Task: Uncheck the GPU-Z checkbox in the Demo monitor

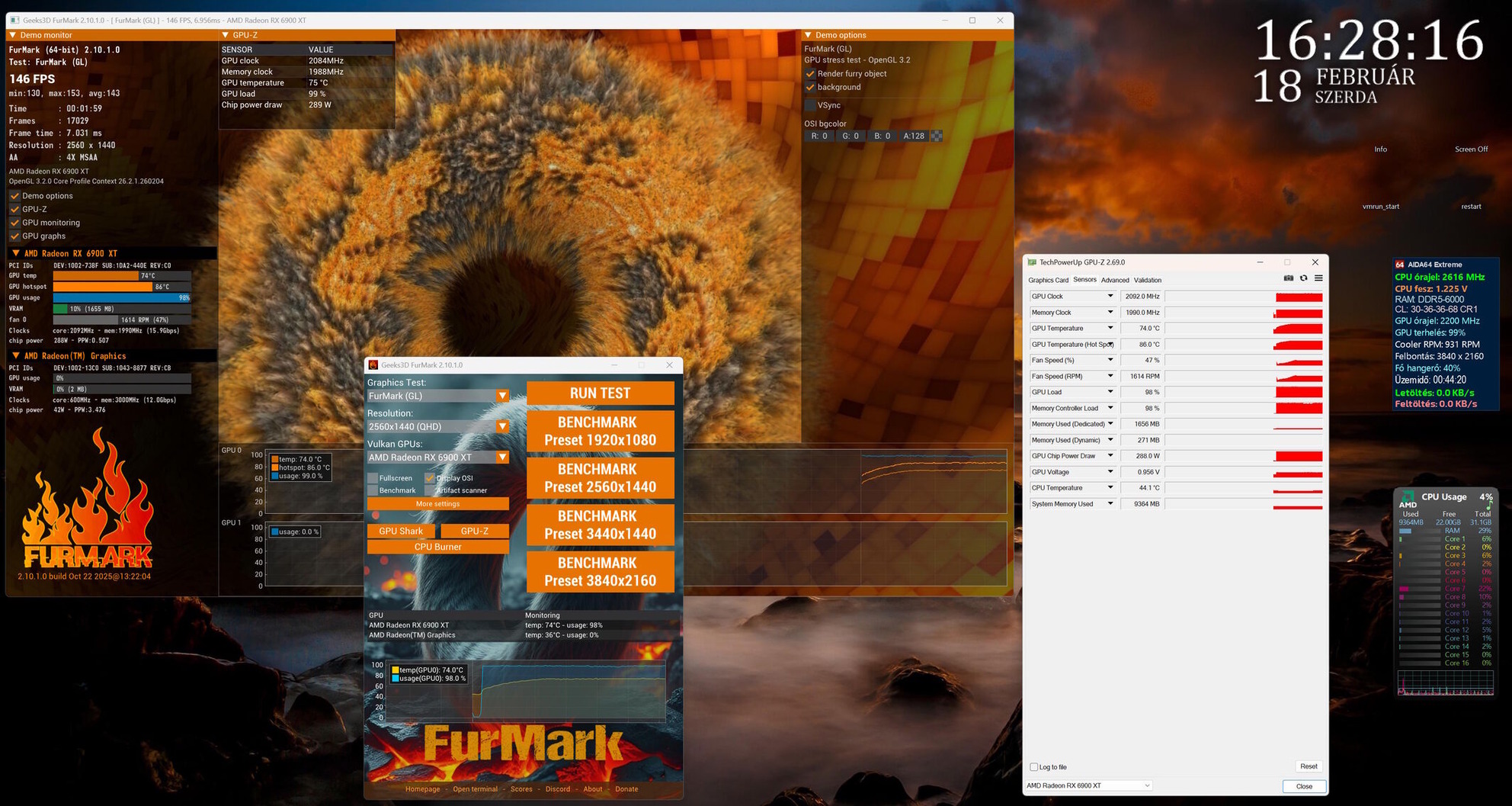Action: point(14,209)
